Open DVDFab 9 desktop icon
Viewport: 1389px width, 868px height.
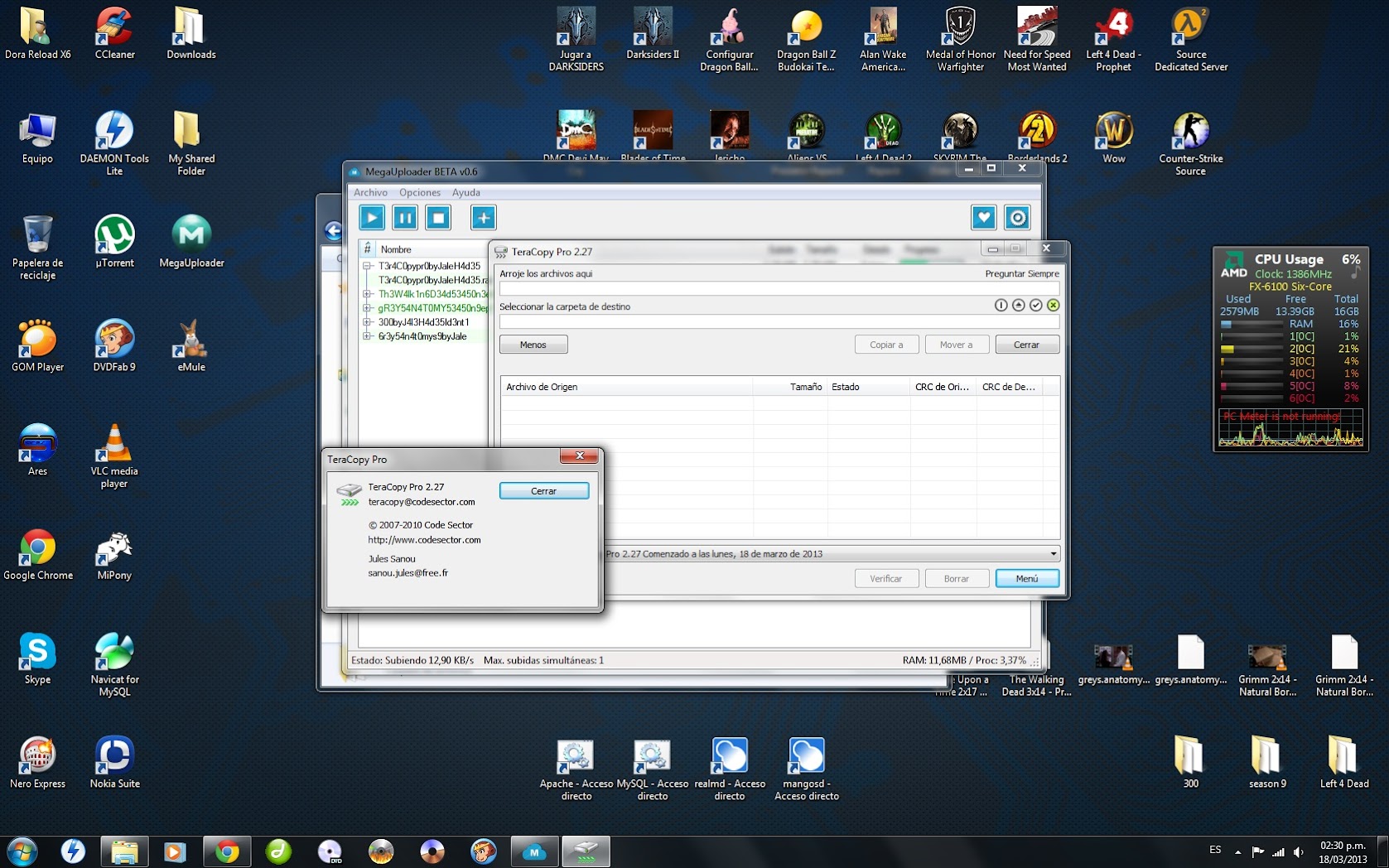(114, 346)
